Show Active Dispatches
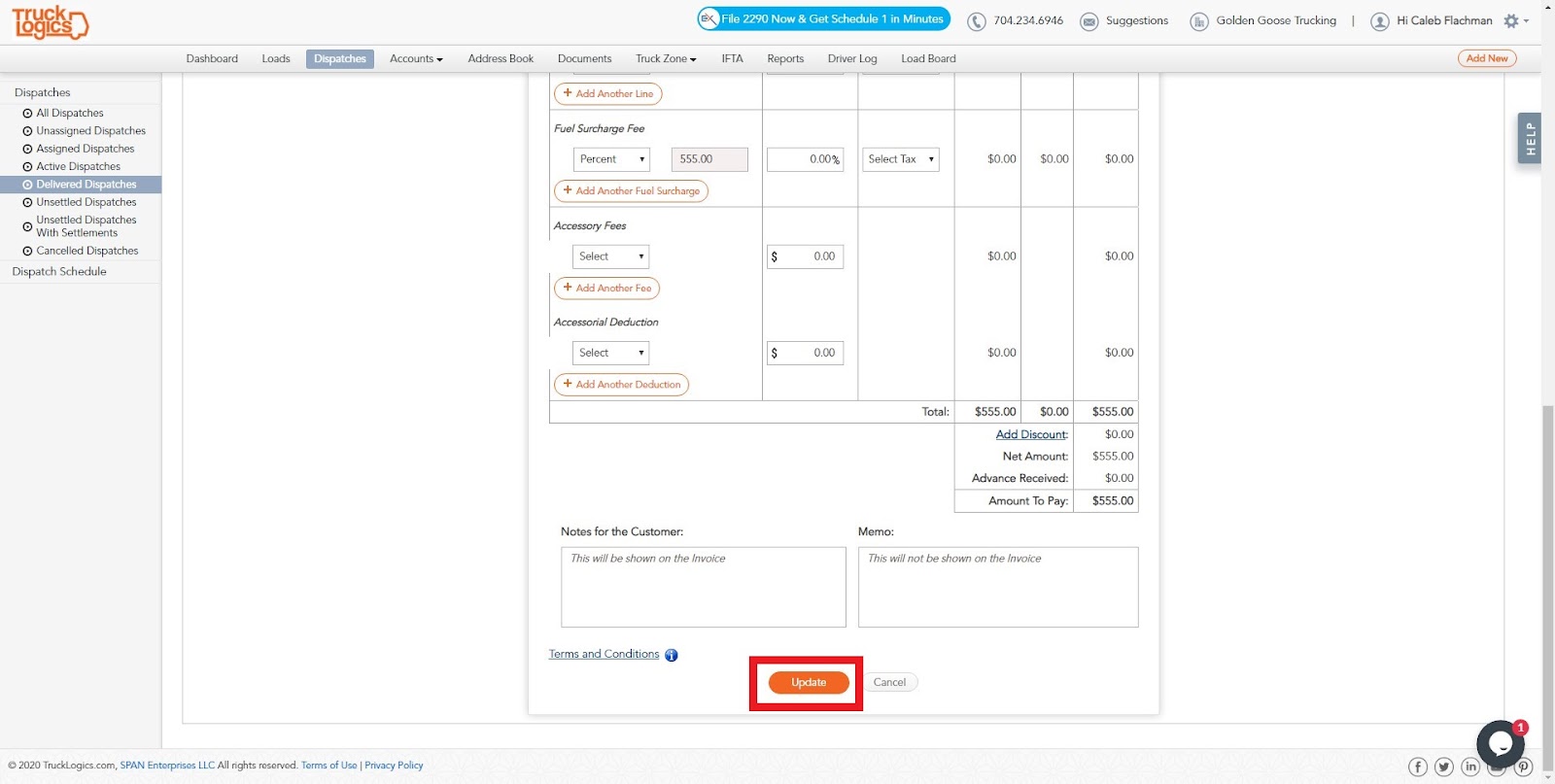Viewport: 1555px width, 784px height. 79,167
